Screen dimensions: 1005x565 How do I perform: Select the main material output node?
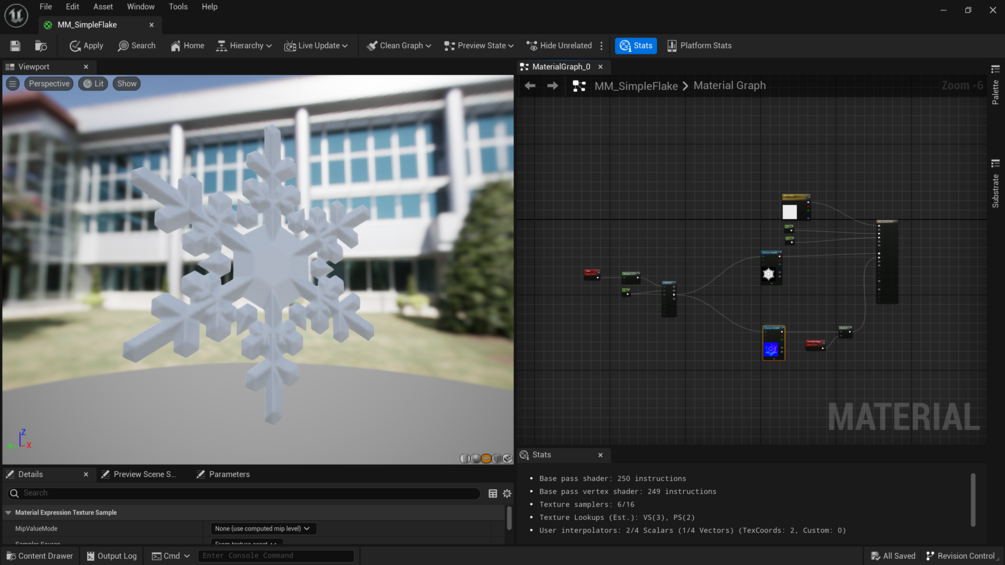coord(887,261)
